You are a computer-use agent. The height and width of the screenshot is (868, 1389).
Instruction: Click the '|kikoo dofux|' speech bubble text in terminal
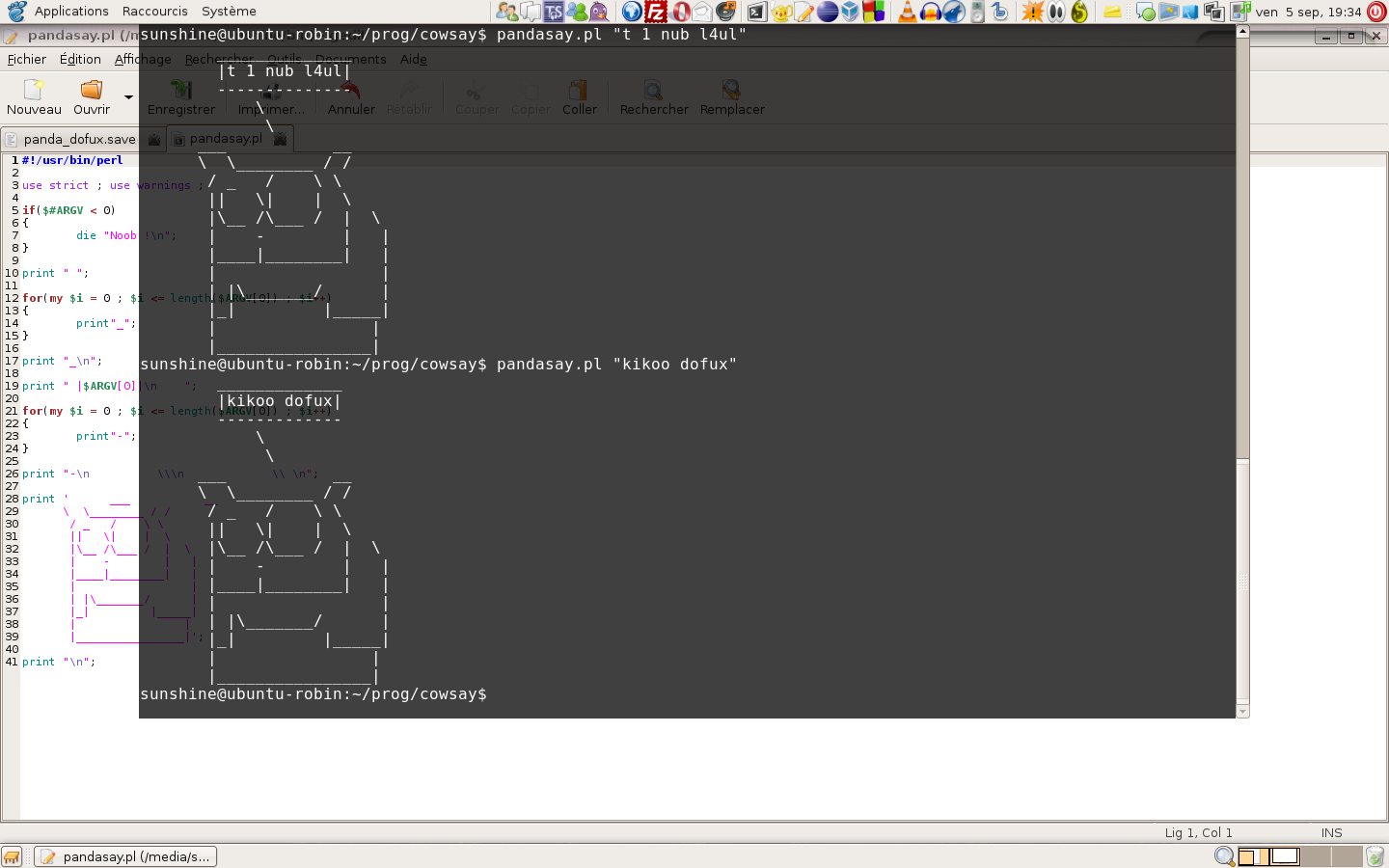click(280, 401)
